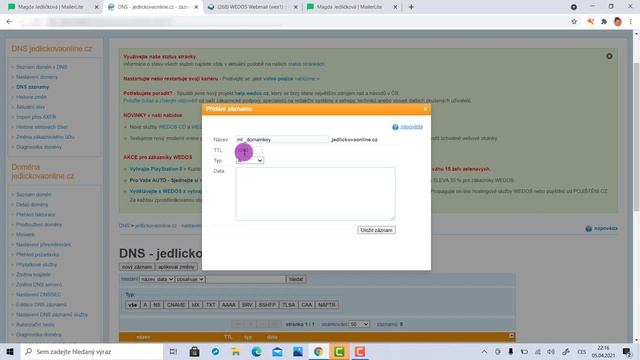
Task: Select the MX type filter
Action: coord(196,305)
